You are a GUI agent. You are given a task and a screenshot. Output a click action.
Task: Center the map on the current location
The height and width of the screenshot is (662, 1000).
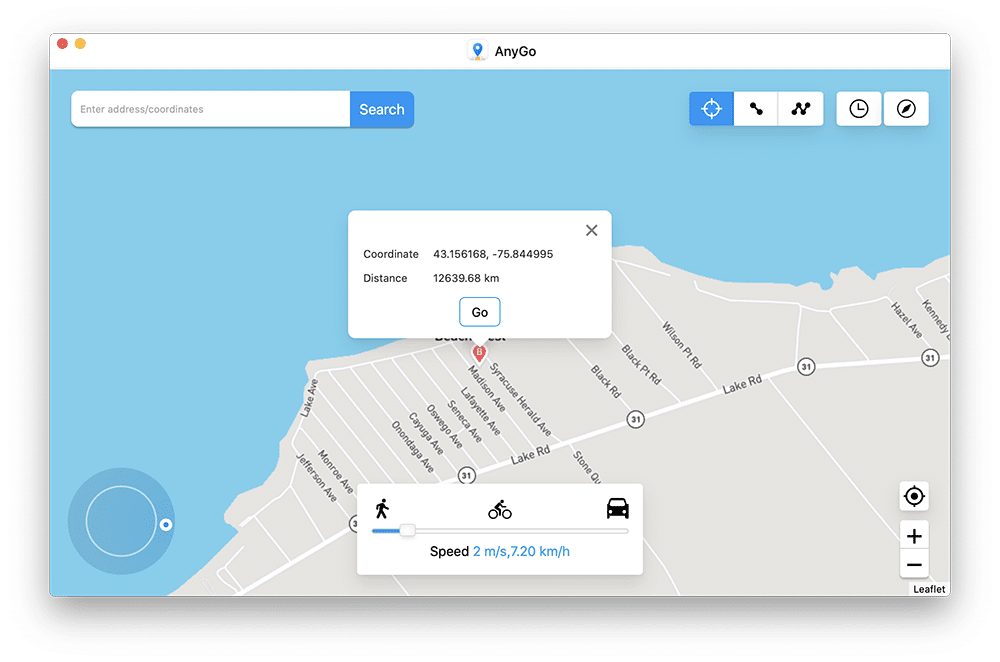[914, 496]
